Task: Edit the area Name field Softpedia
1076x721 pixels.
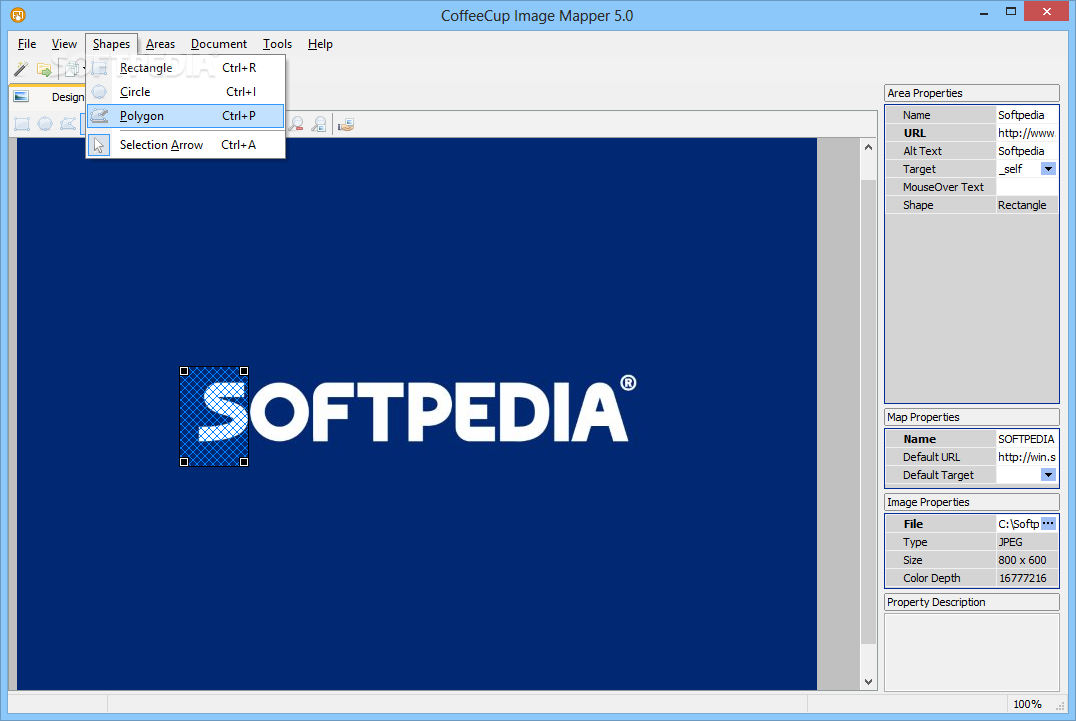Action: [1027, 115]
